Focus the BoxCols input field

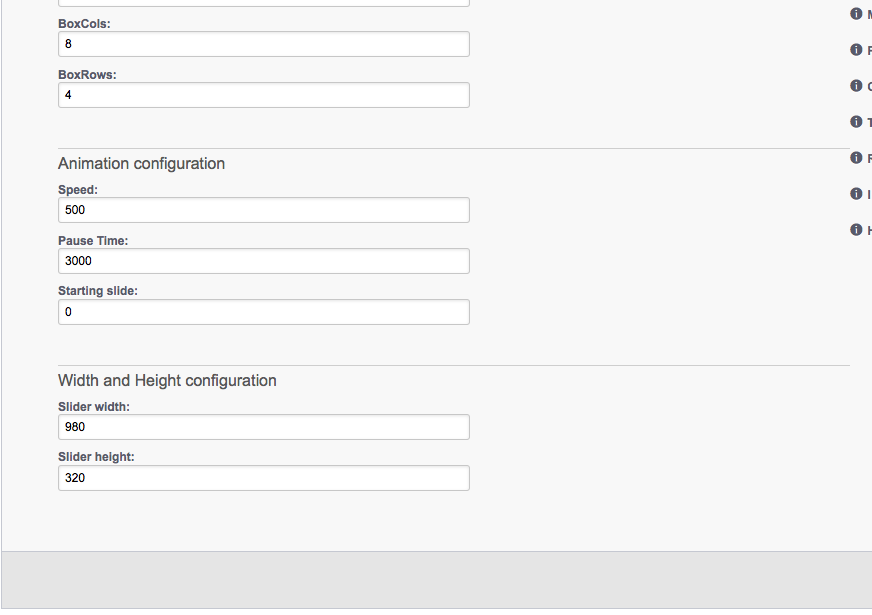[264, 44]
